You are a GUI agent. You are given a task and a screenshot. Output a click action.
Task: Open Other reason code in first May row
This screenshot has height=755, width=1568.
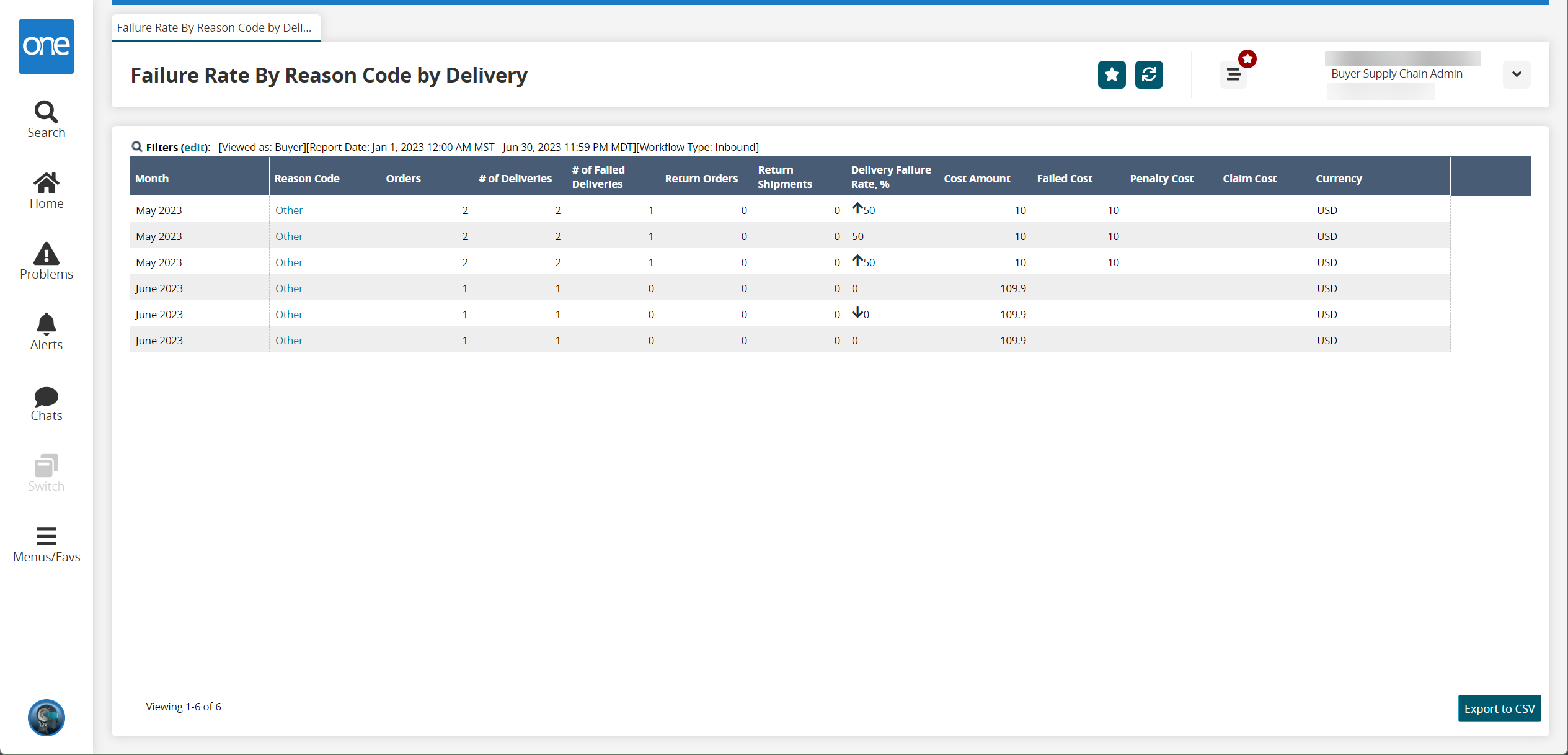289,210
